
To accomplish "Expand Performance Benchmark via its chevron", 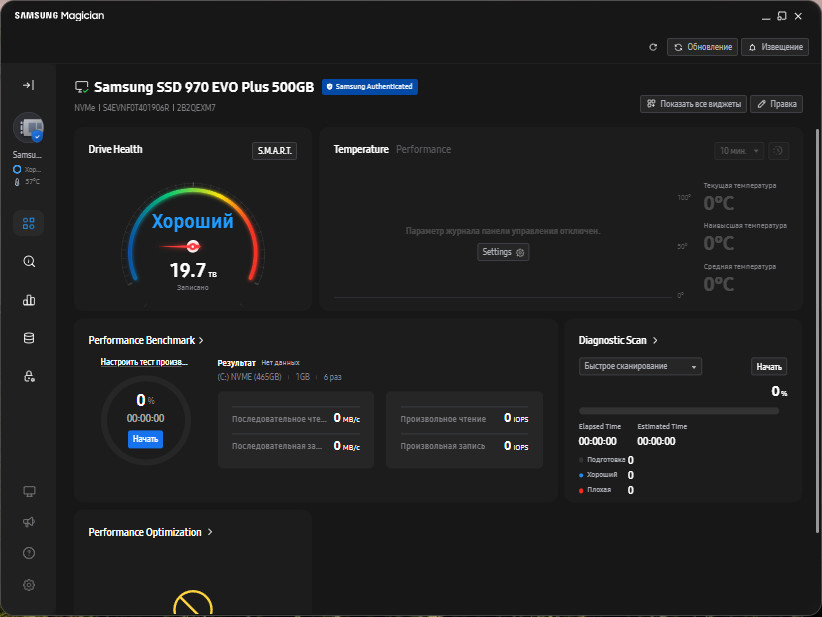I will click(200, 340).
